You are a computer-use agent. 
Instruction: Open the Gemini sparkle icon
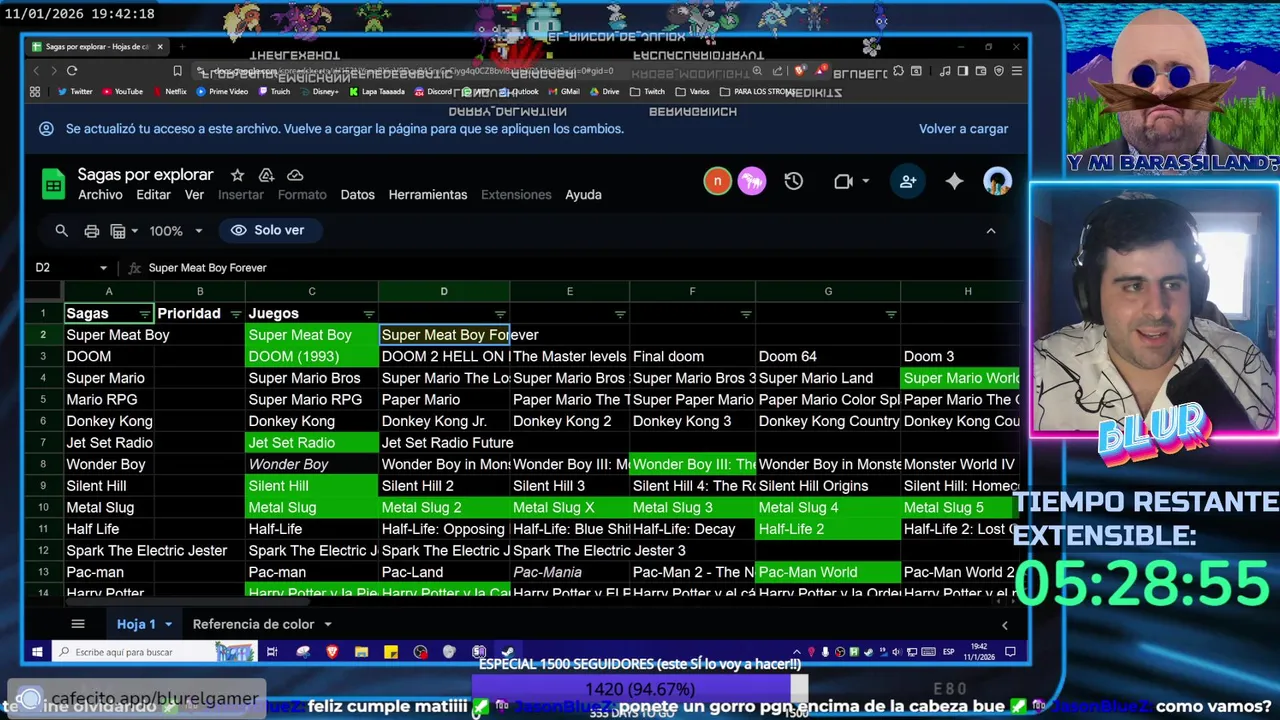pyautogui.click(x=954, y=181)
